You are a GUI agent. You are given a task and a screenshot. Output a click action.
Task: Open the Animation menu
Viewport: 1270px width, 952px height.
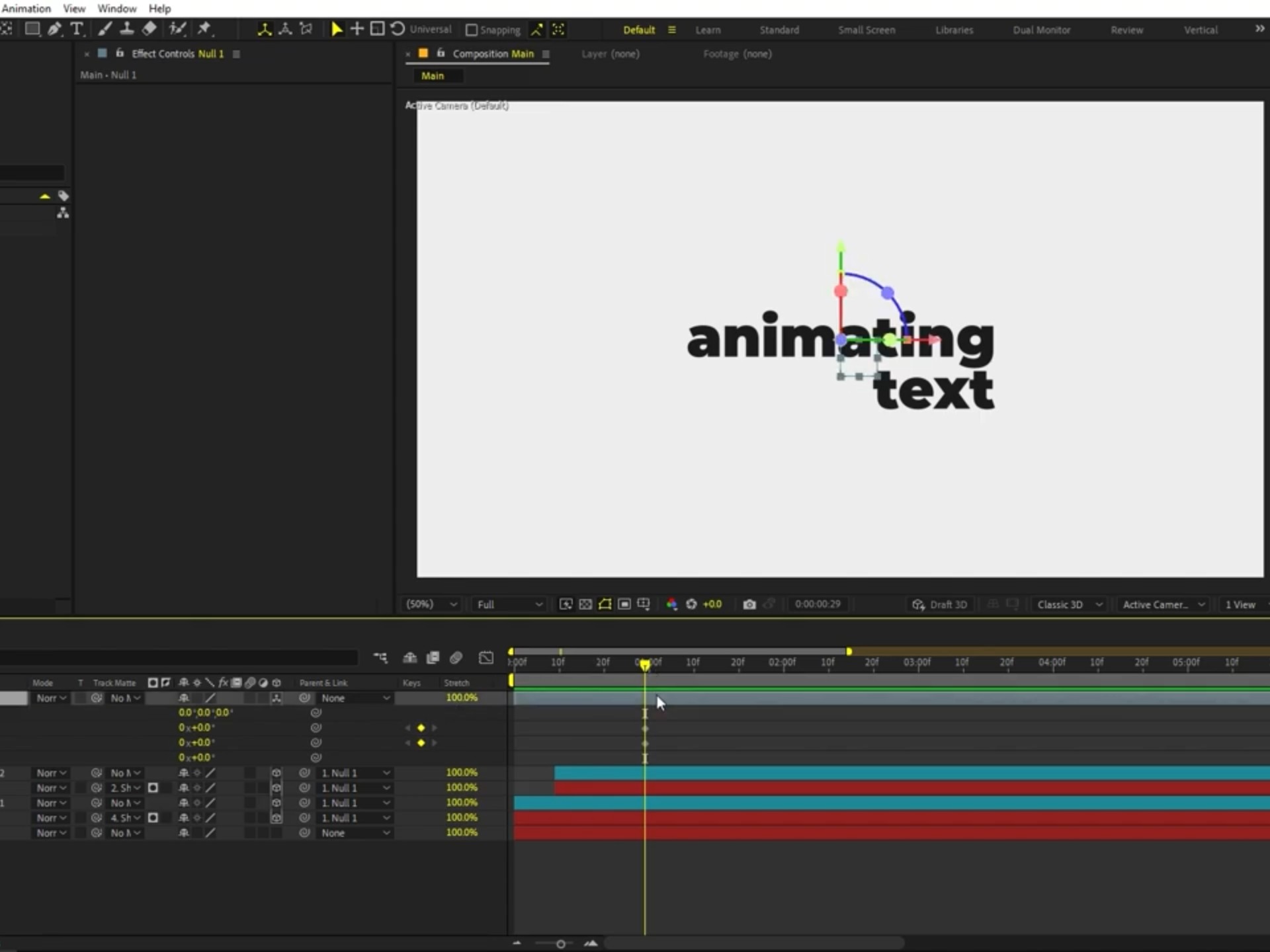coord(26,9)
